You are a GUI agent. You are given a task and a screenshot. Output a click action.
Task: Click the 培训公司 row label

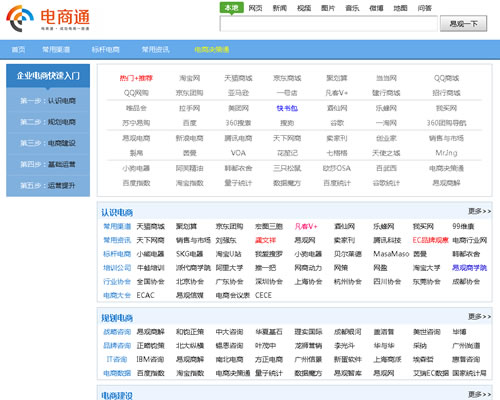click(x=117, y=268)
